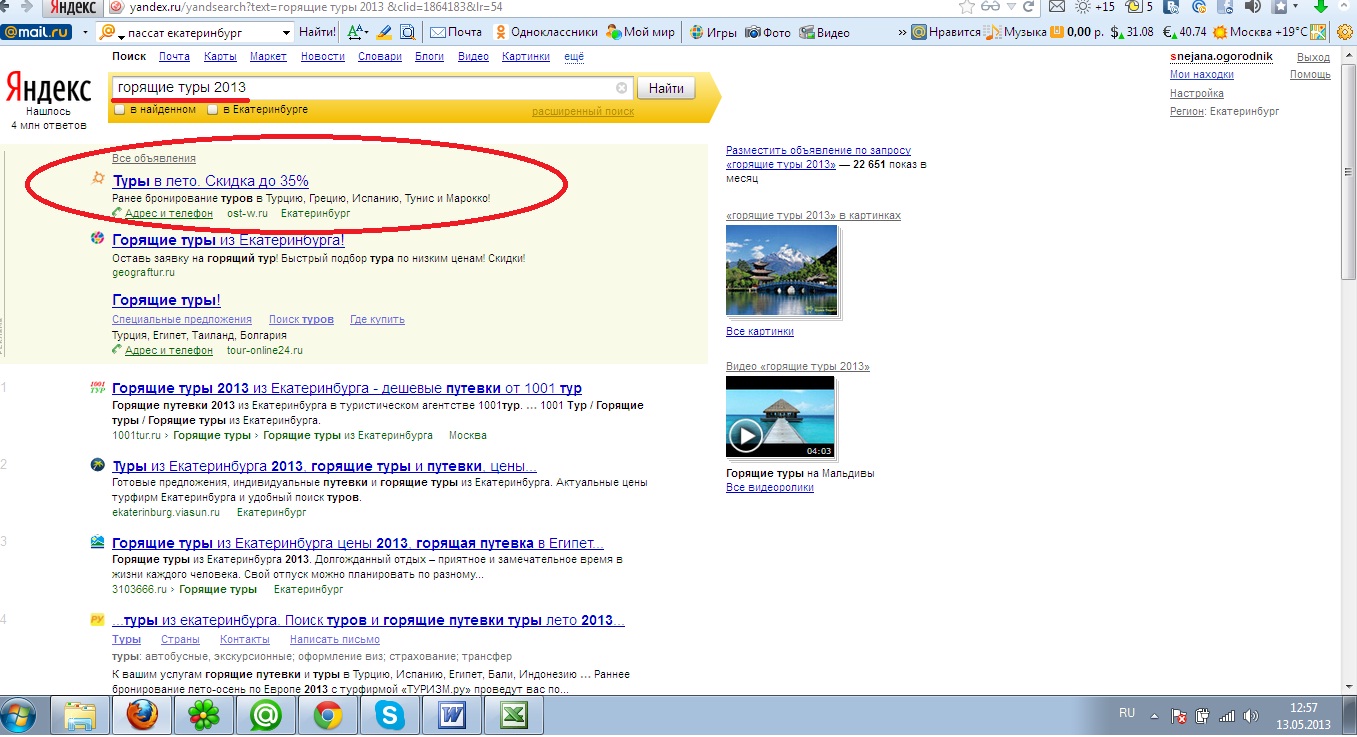Click the Нравится toolbar button
Image resolution: width=1357 pixels, height=737 pixels.
click(x=945, y=32)
